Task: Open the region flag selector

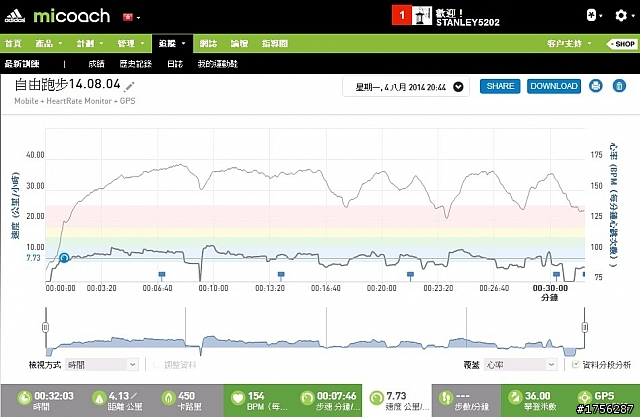Action: [x=131, y=17]
